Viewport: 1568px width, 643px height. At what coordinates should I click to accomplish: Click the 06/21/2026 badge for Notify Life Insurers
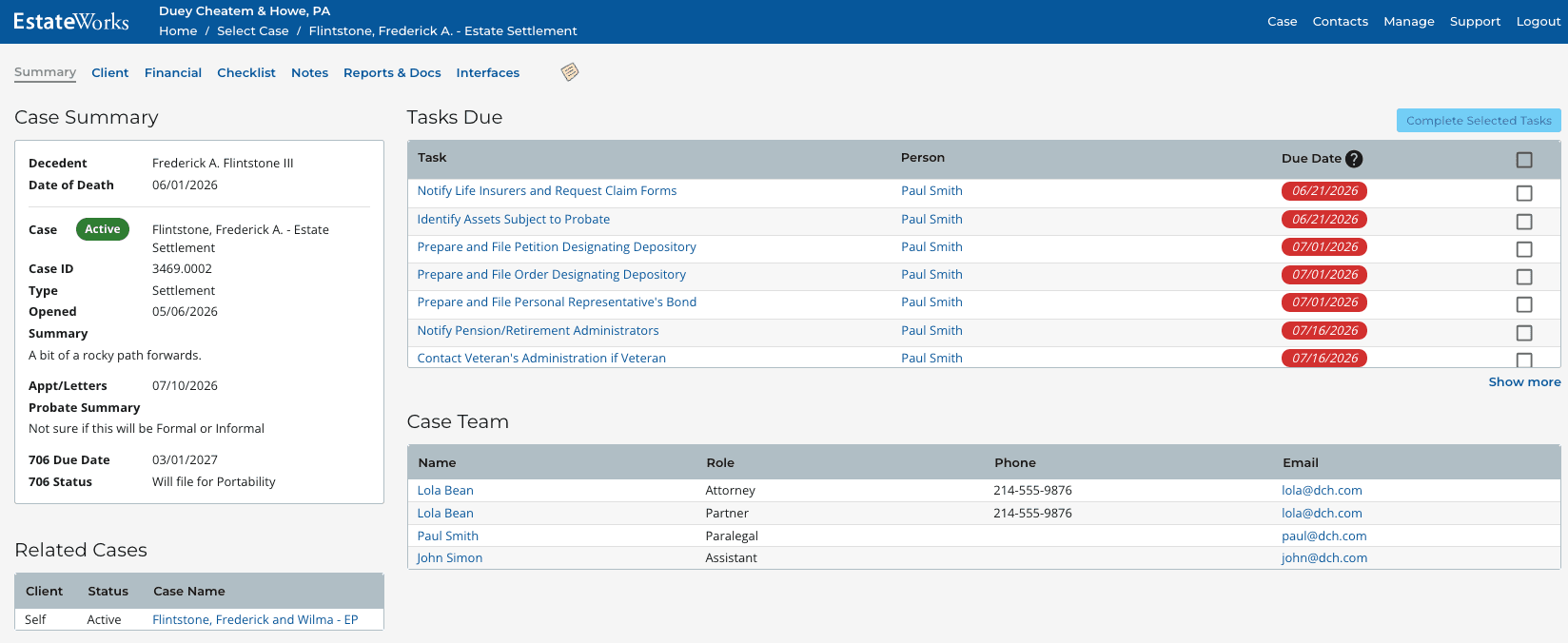[1324, 191]
